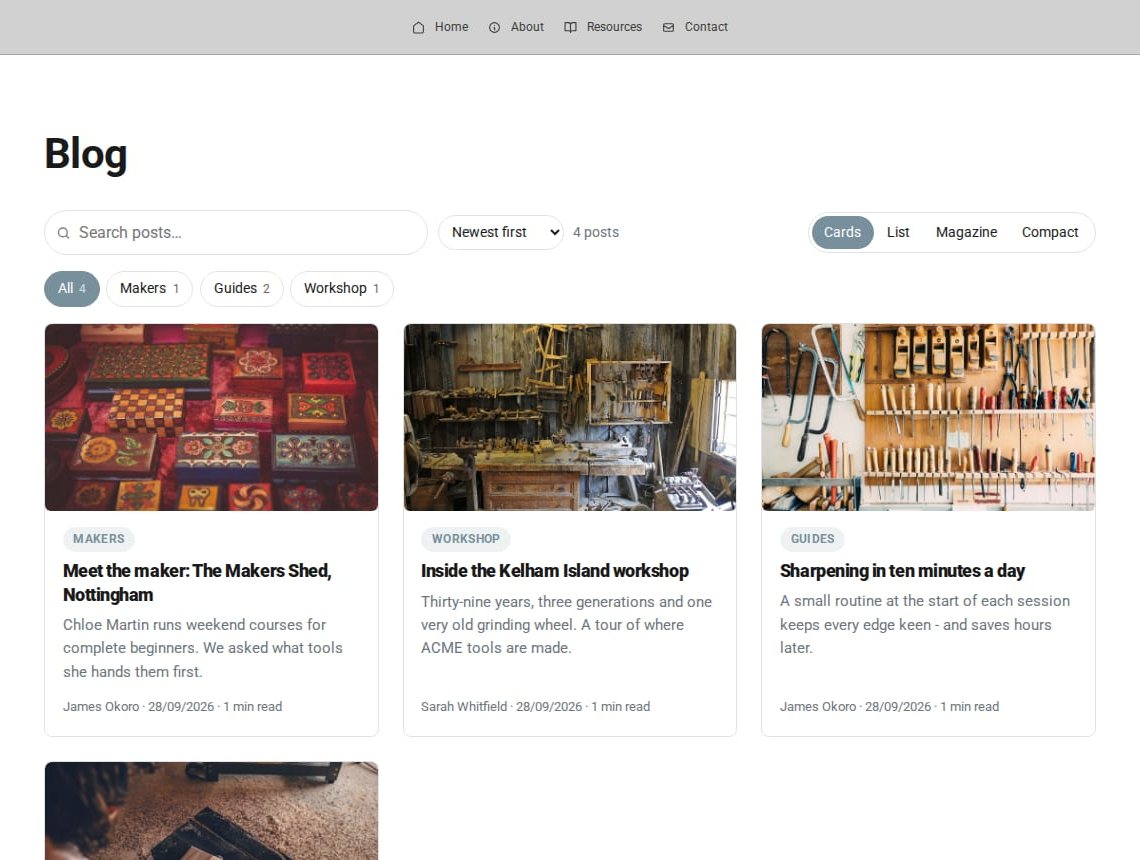
Task: Switch to Cards view
Action: (x=842, y=233)
